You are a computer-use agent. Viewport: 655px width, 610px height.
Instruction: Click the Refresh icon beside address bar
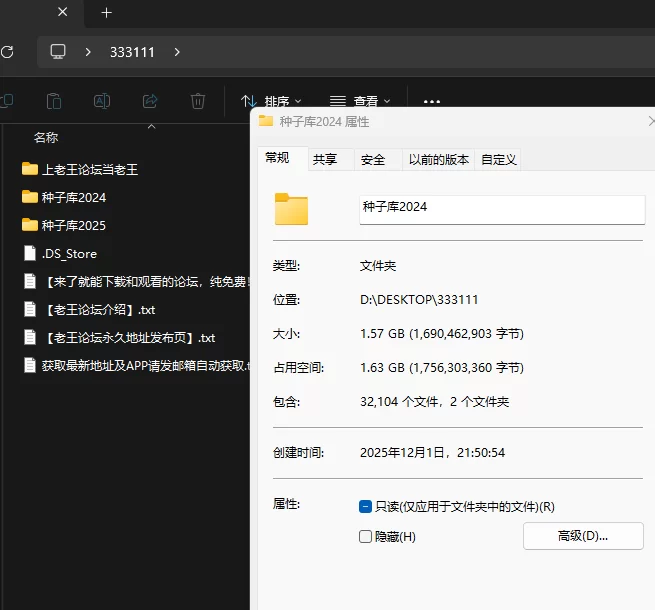click(x=7, y=52)
